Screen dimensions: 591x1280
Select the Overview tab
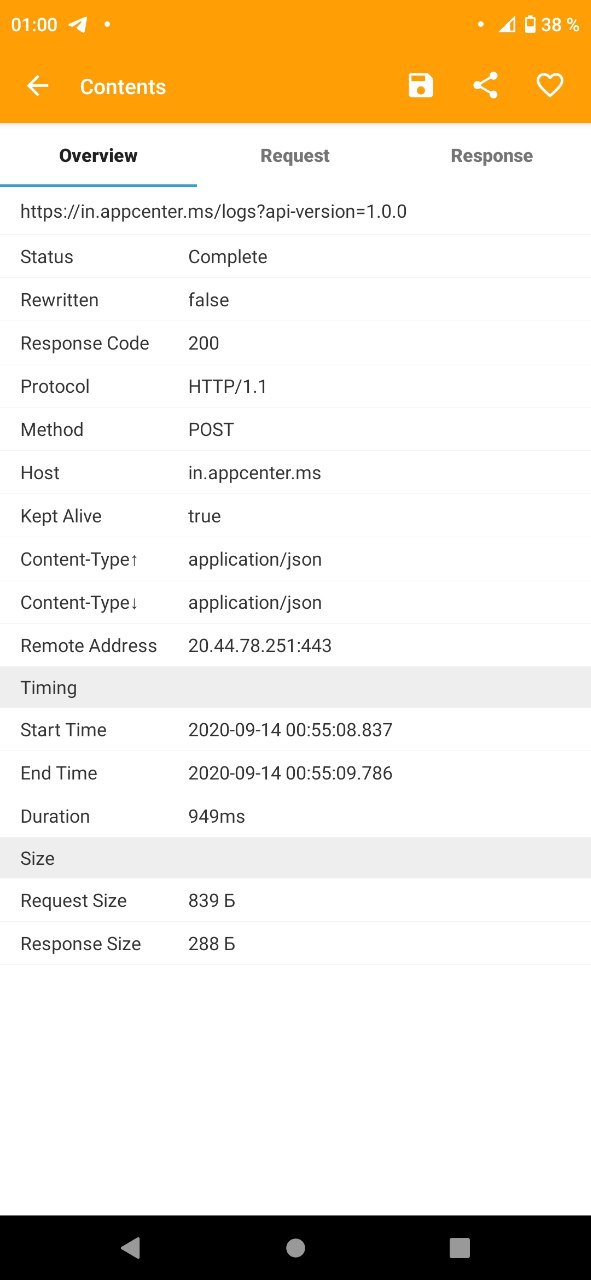(x=98, y=156)
